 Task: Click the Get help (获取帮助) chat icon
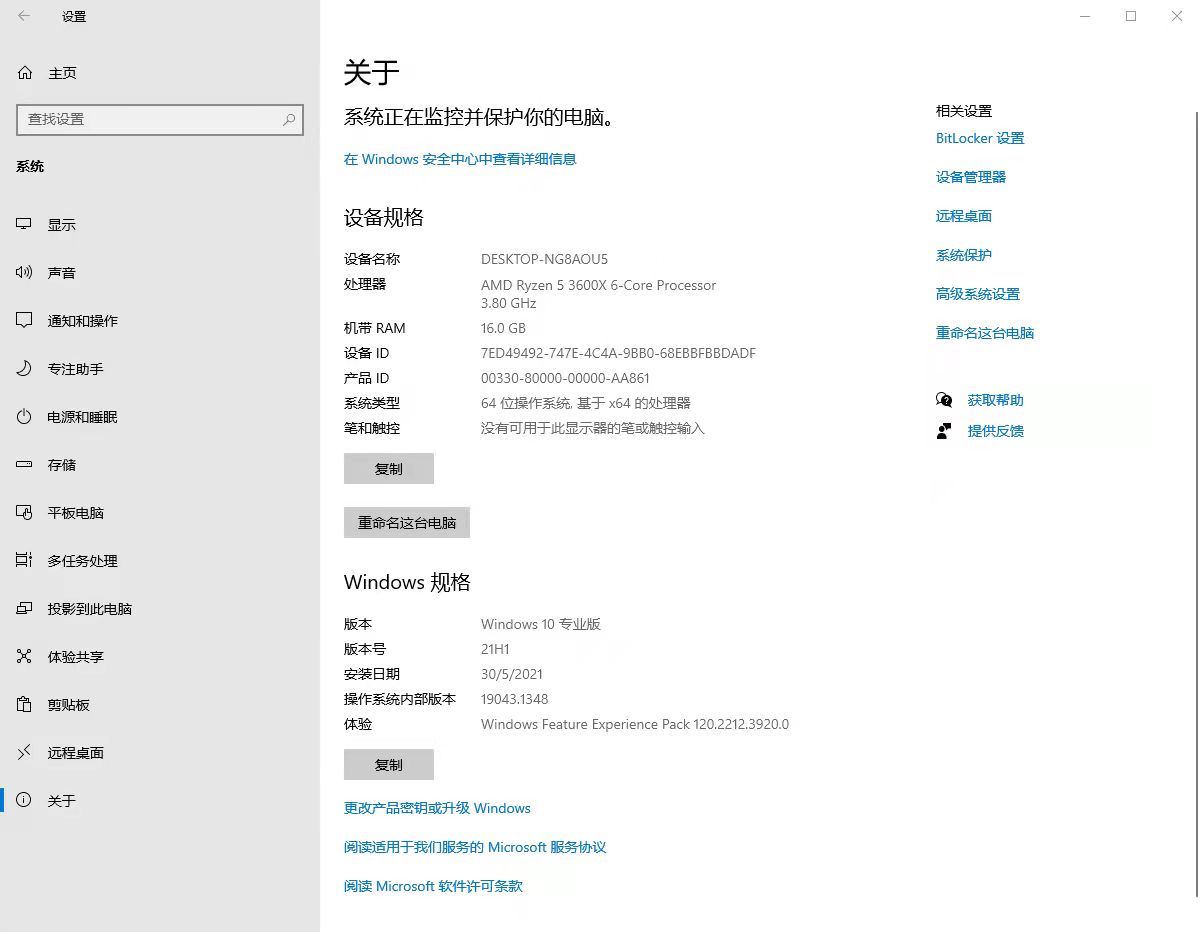coord(944,400)
